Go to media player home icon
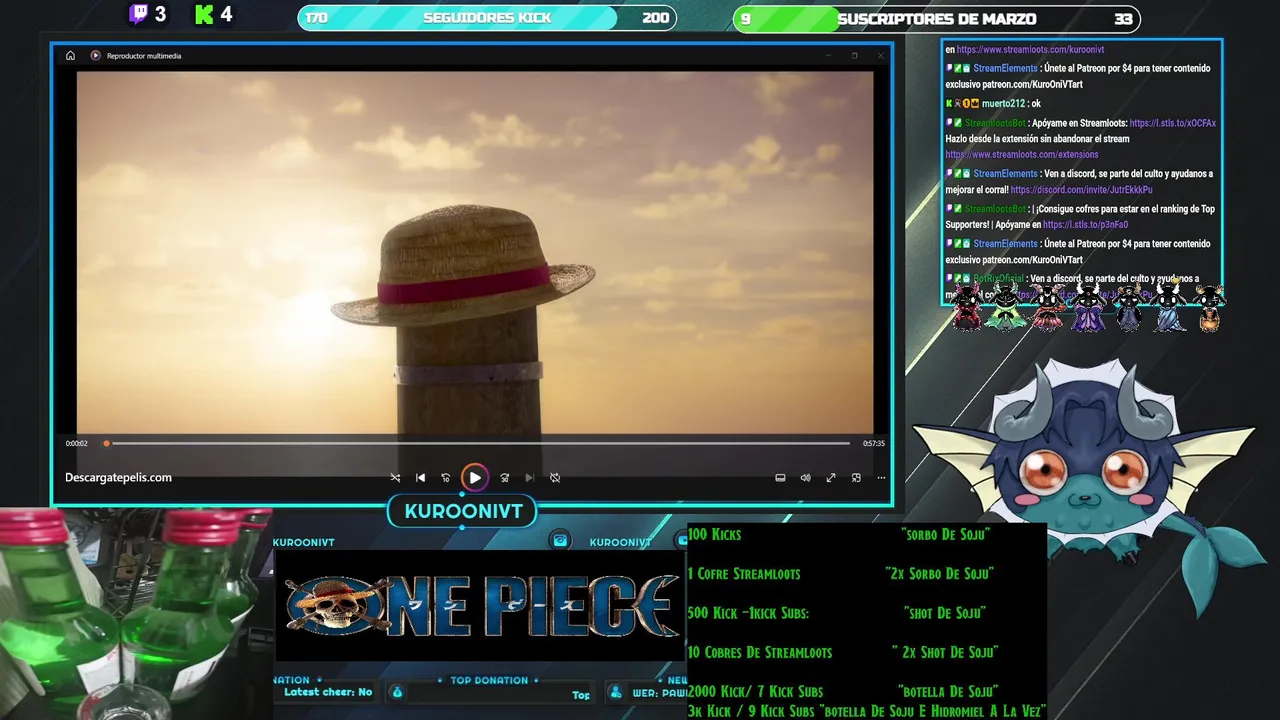Viewport: 1280px width, 720px height. tap(70, 56)
